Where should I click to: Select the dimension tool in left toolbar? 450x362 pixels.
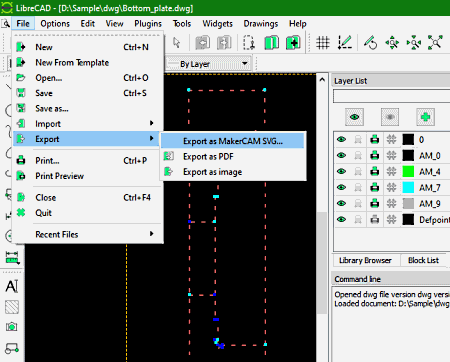pyautogui.click(x=12, y=258)
